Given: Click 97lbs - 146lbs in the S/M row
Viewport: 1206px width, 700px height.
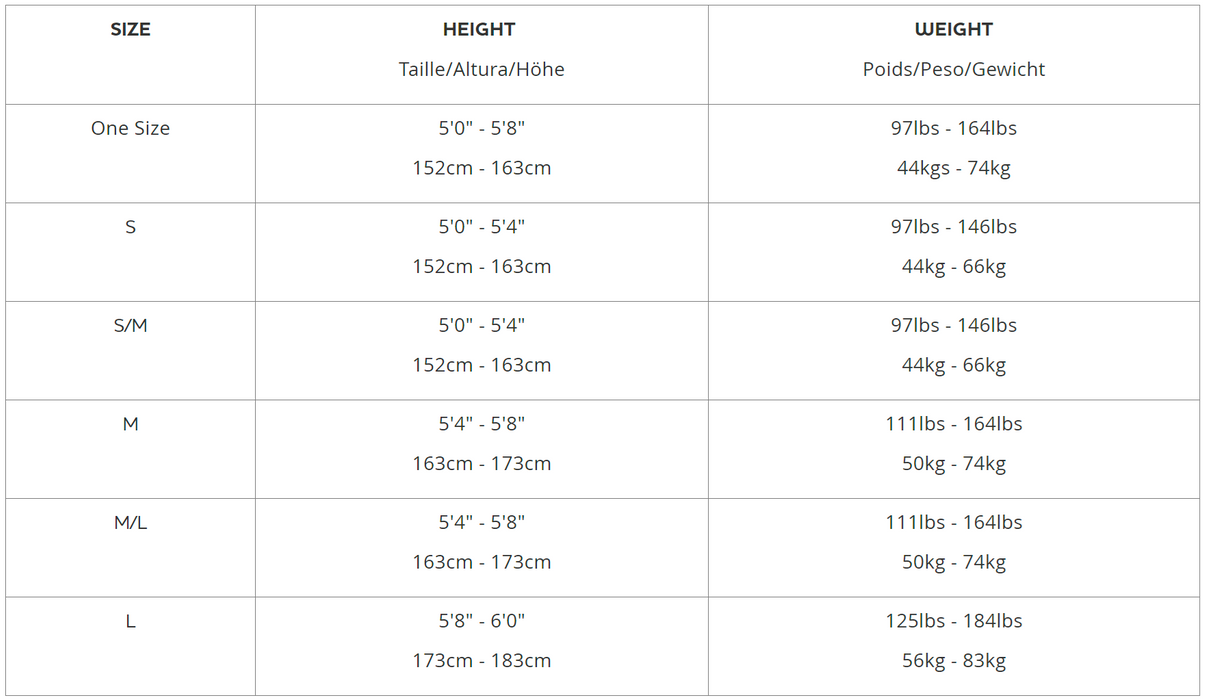Looking at the screenshot, I should click(953, 326).
